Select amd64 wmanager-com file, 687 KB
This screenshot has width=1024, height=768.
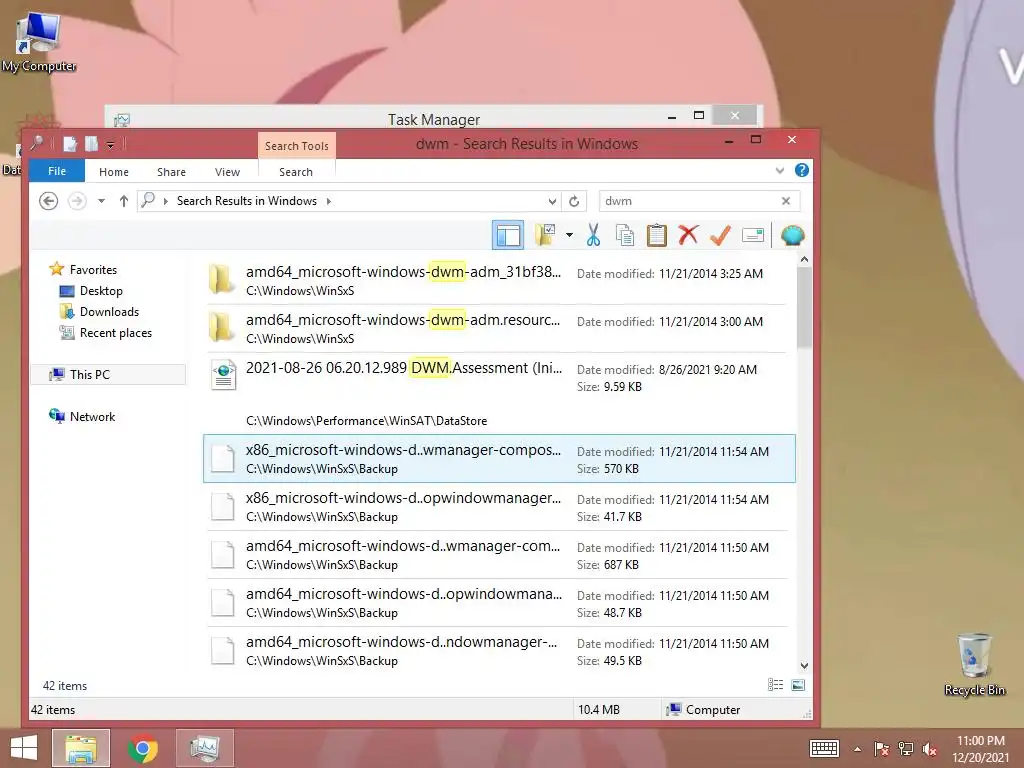(x=496, y=555)
